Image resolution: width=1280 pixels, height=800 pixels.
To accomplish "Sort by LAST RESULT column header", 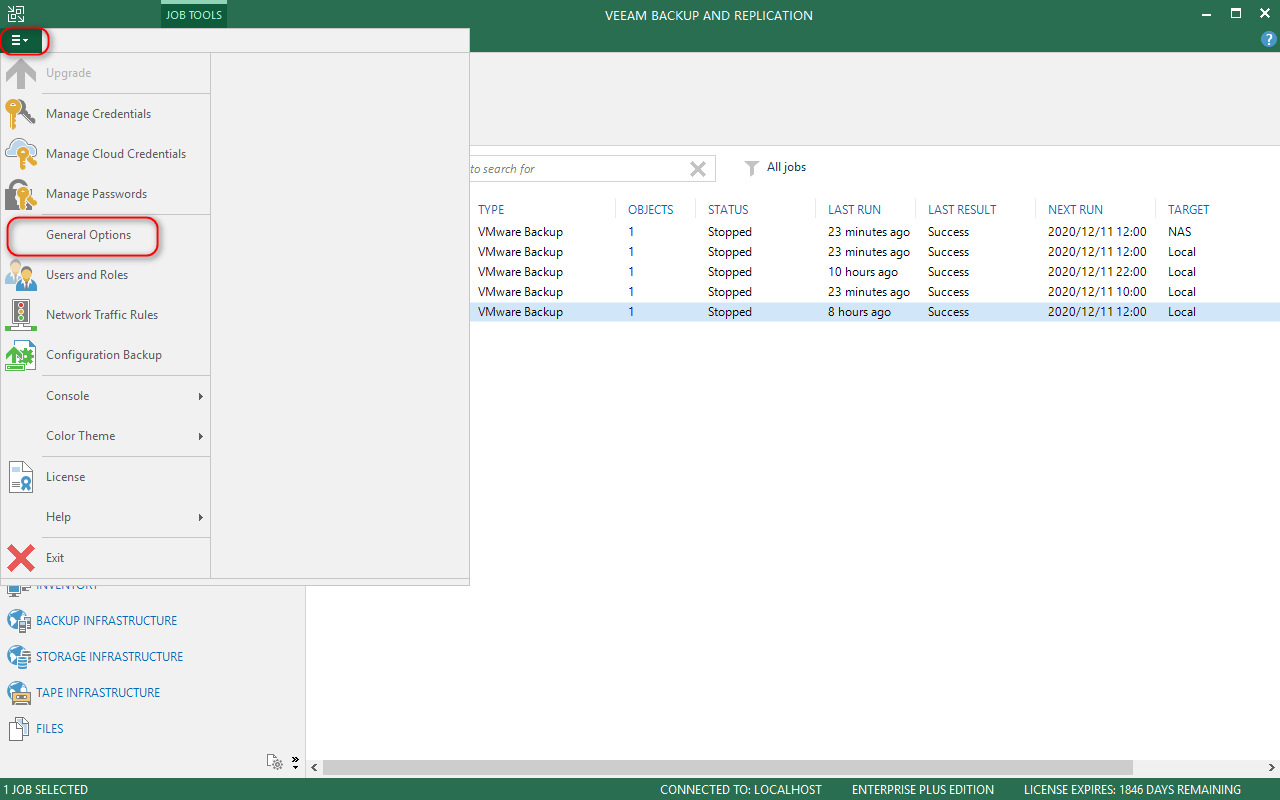I will [x=962, y=210].
